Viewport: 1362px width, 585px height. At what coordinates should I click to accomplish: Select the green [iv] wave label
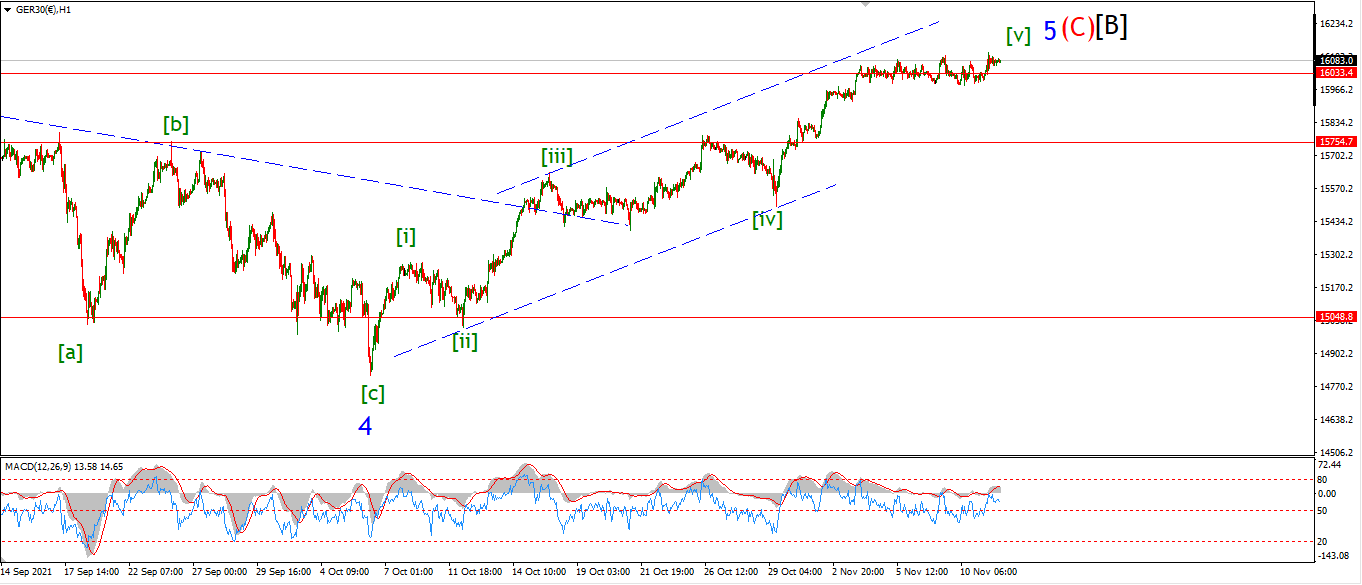click(x=767, y=219)
